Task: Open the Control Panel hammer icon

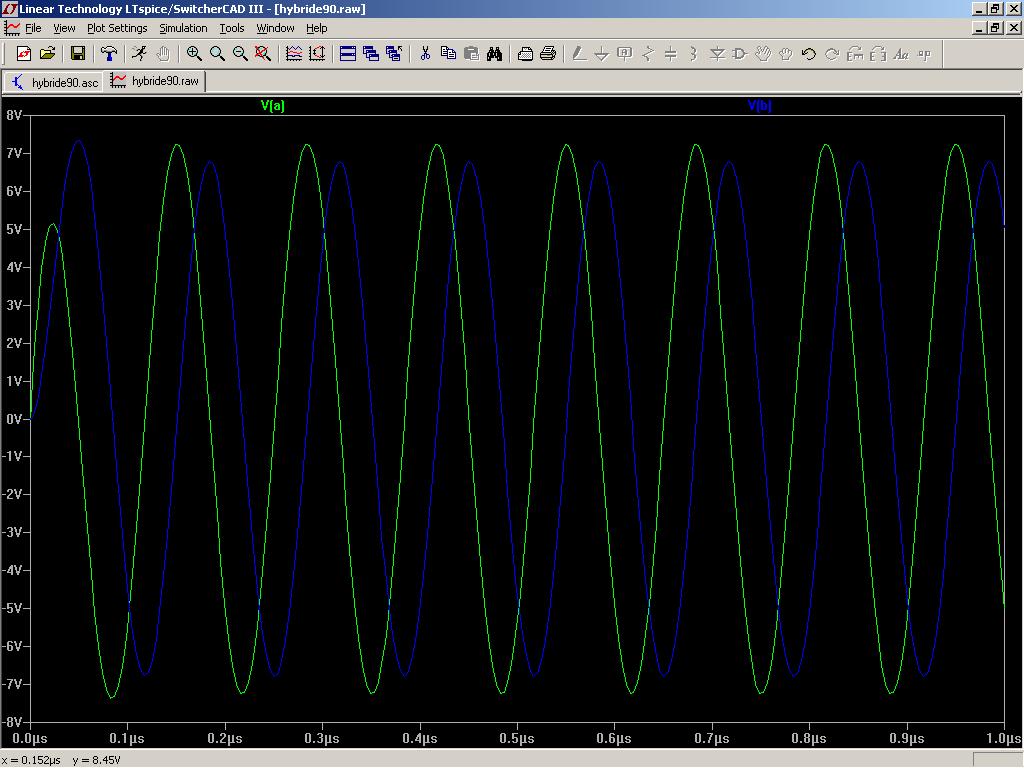Action: (x=109, y=54)
